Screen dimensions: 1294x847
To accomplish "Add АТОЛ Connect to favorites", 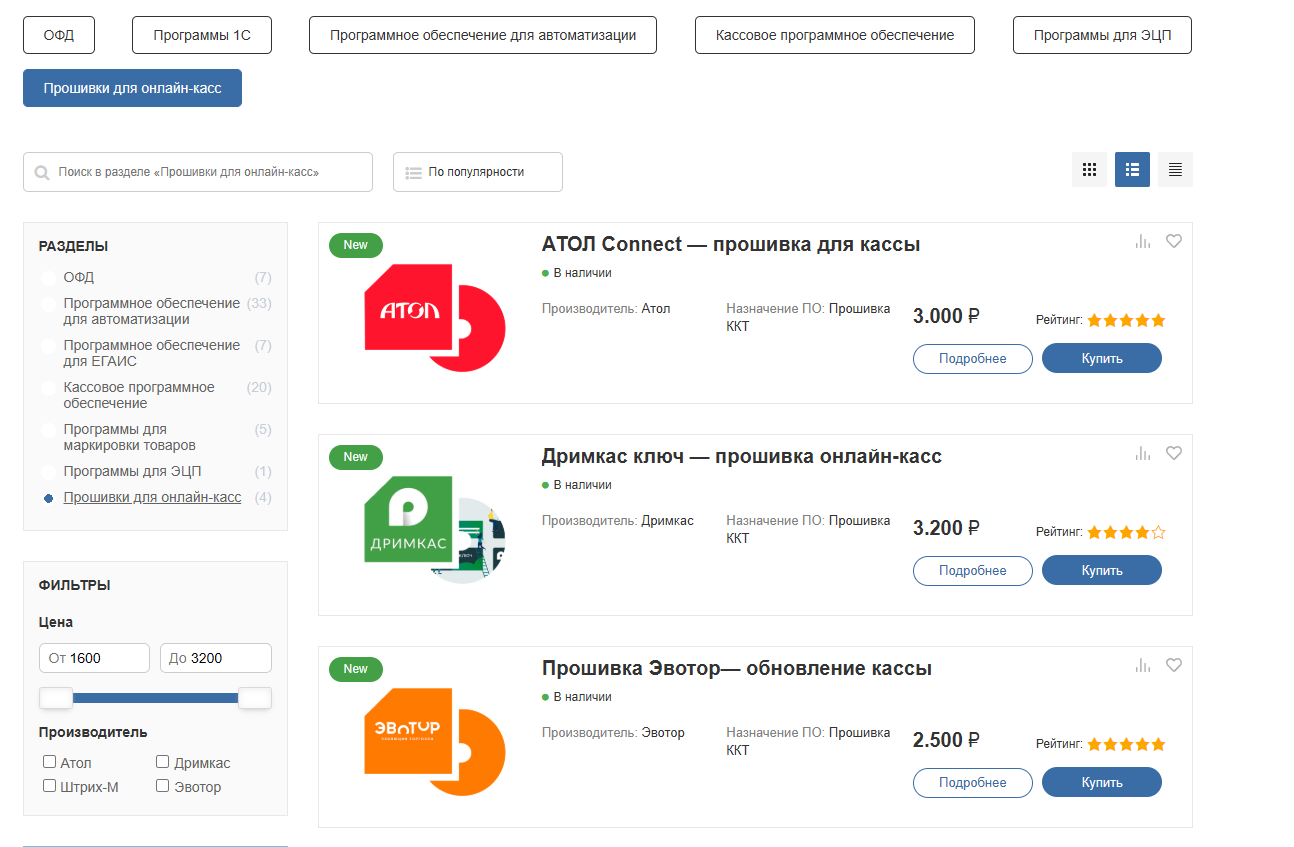I will 1174,241.
